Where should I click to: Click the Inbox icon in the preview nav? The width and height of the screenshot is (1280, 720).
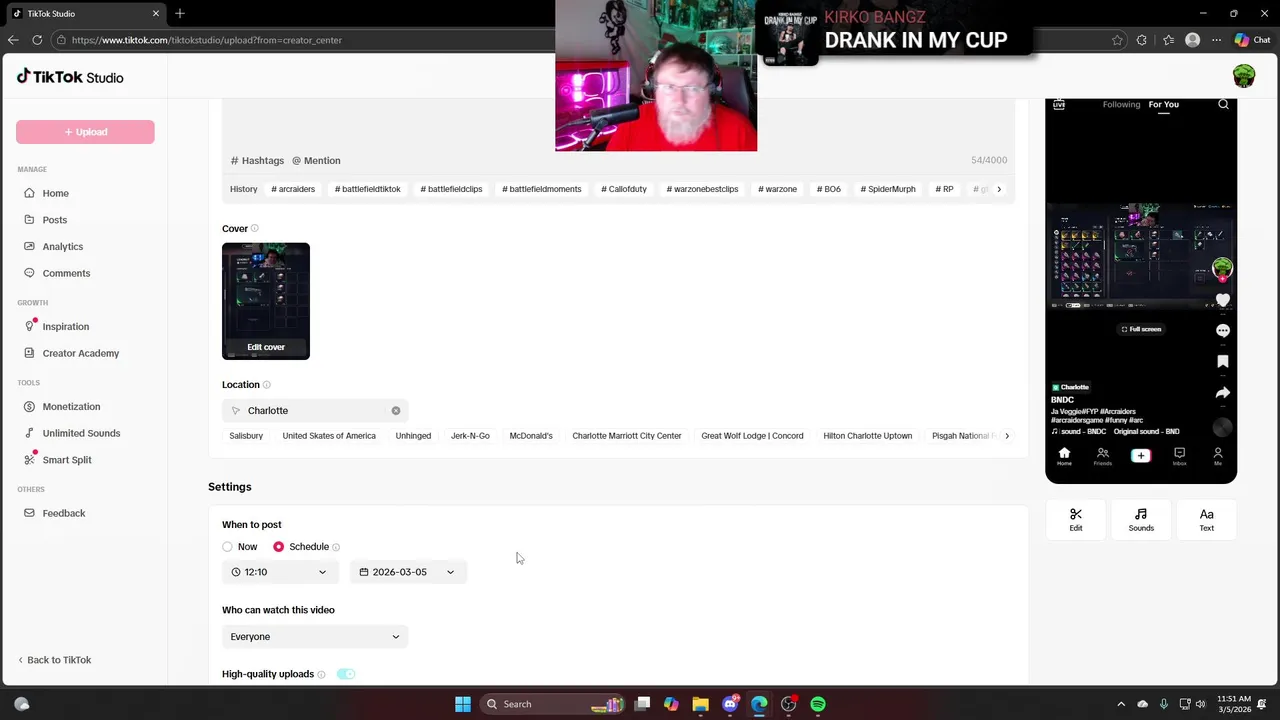tap(1180, 457)
